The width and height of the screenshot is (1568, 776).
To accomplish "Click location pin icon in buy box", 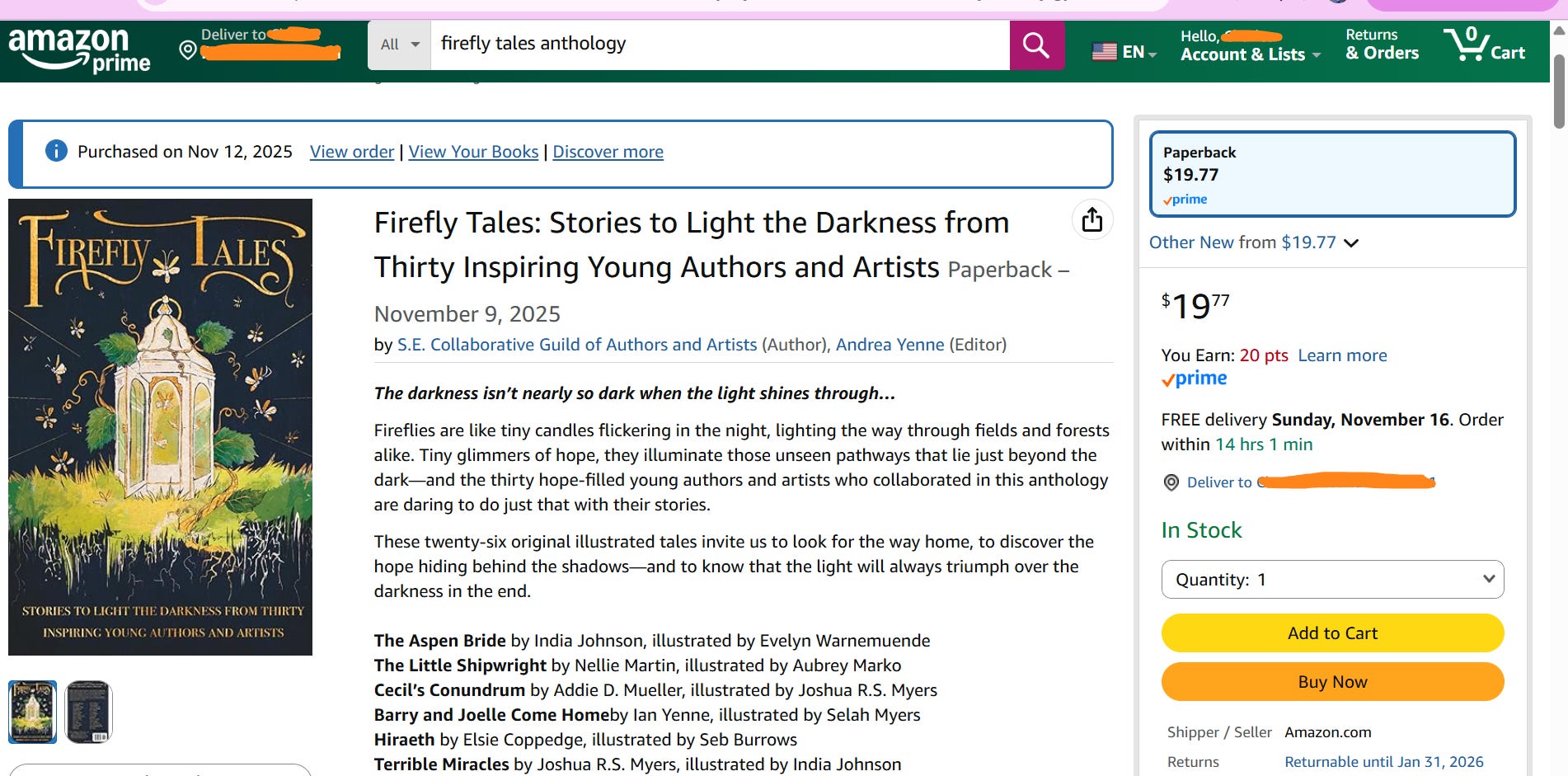I will (x=1171, y=482).
